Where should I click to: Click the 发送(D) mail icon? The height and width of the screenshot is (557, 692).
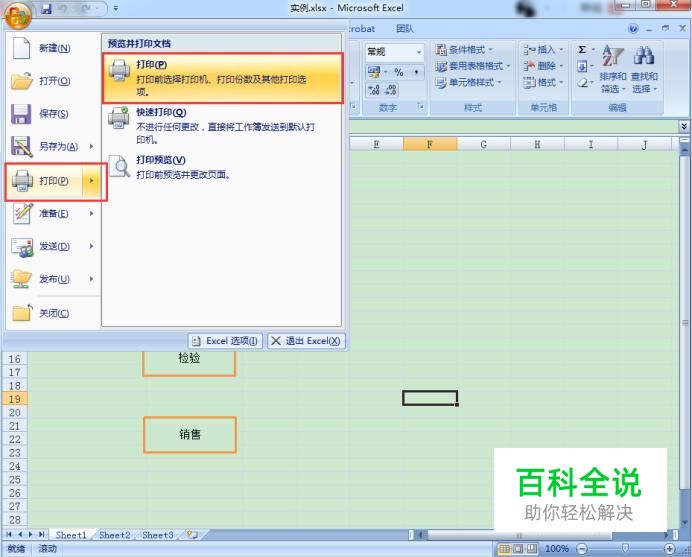(22, 247)
